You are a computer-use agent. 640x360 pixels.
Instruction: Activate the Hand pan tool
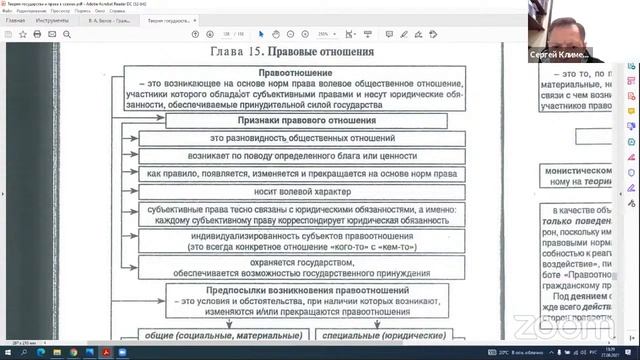click(x=276, y=35)
